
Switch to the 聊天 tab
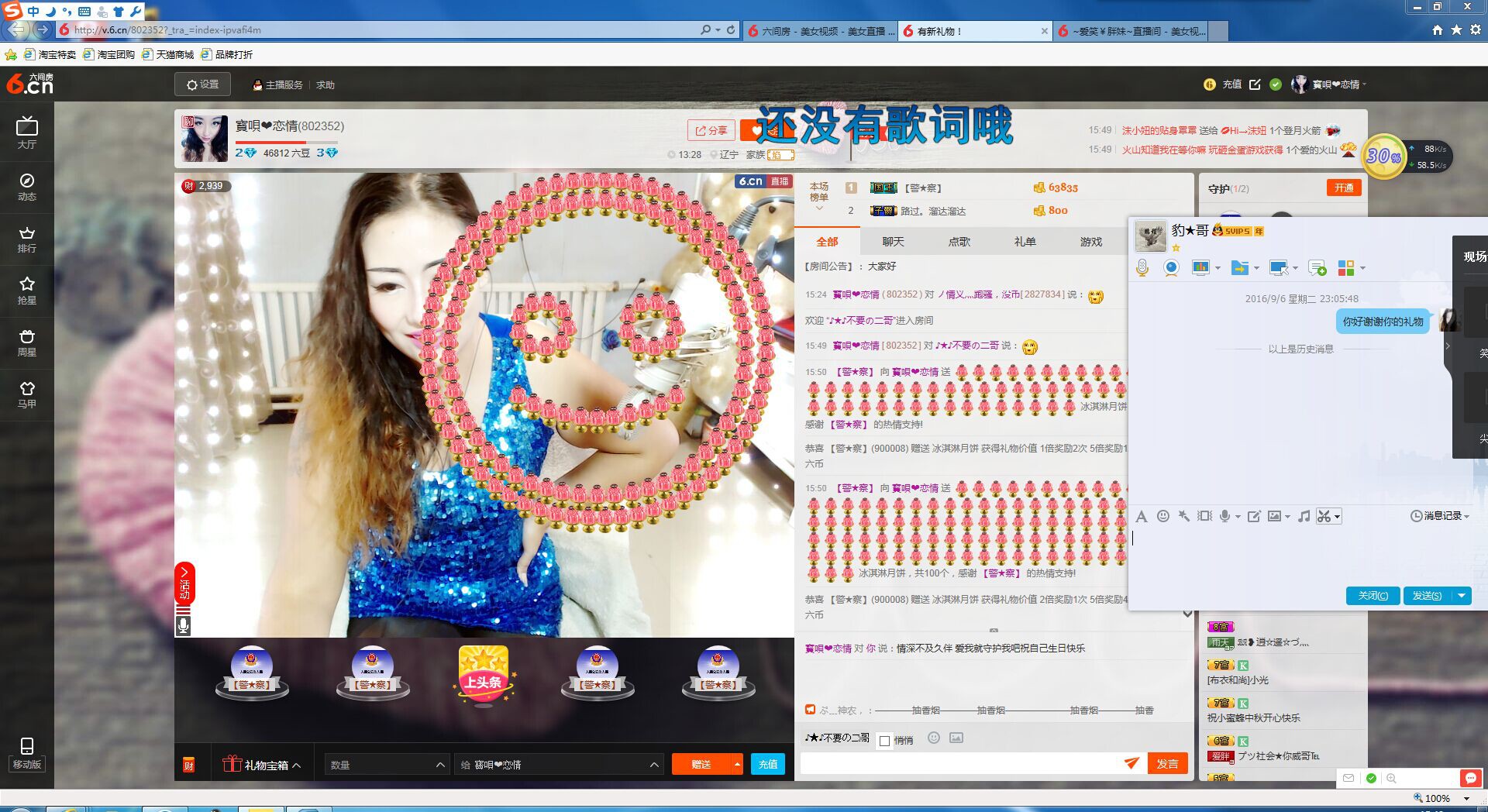[x=893, y=242]
